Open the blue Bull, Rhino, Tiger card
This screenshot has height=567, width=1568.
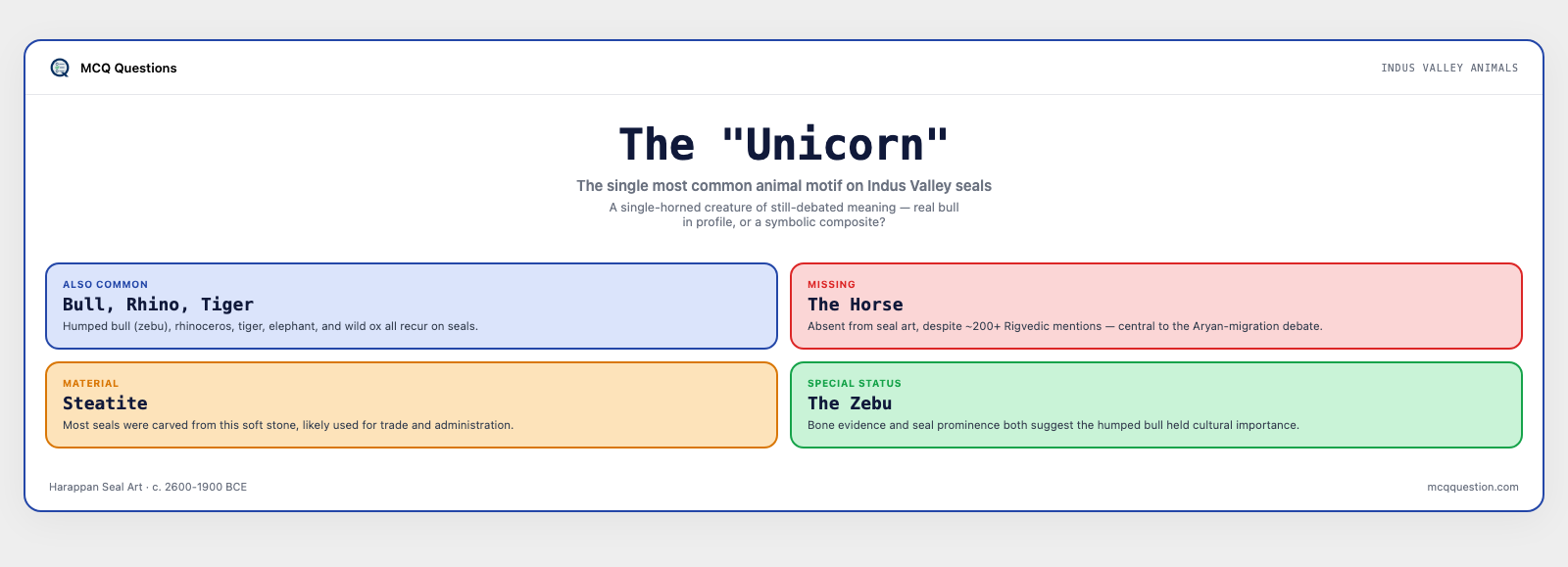412,306
